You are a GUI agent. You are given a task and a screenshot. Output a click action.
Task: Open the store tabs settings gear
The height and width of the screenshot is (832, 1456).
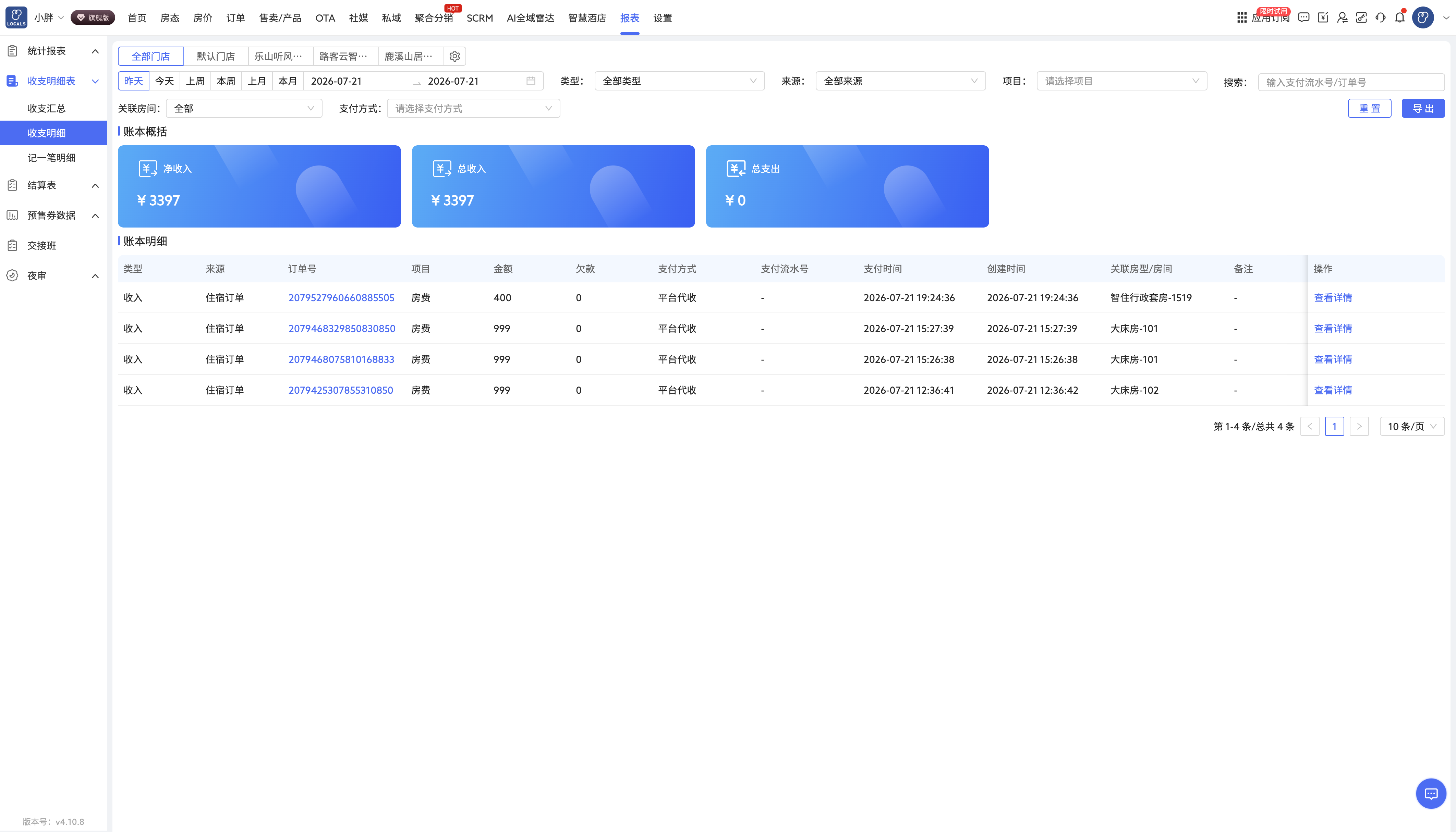coord(455,56)
